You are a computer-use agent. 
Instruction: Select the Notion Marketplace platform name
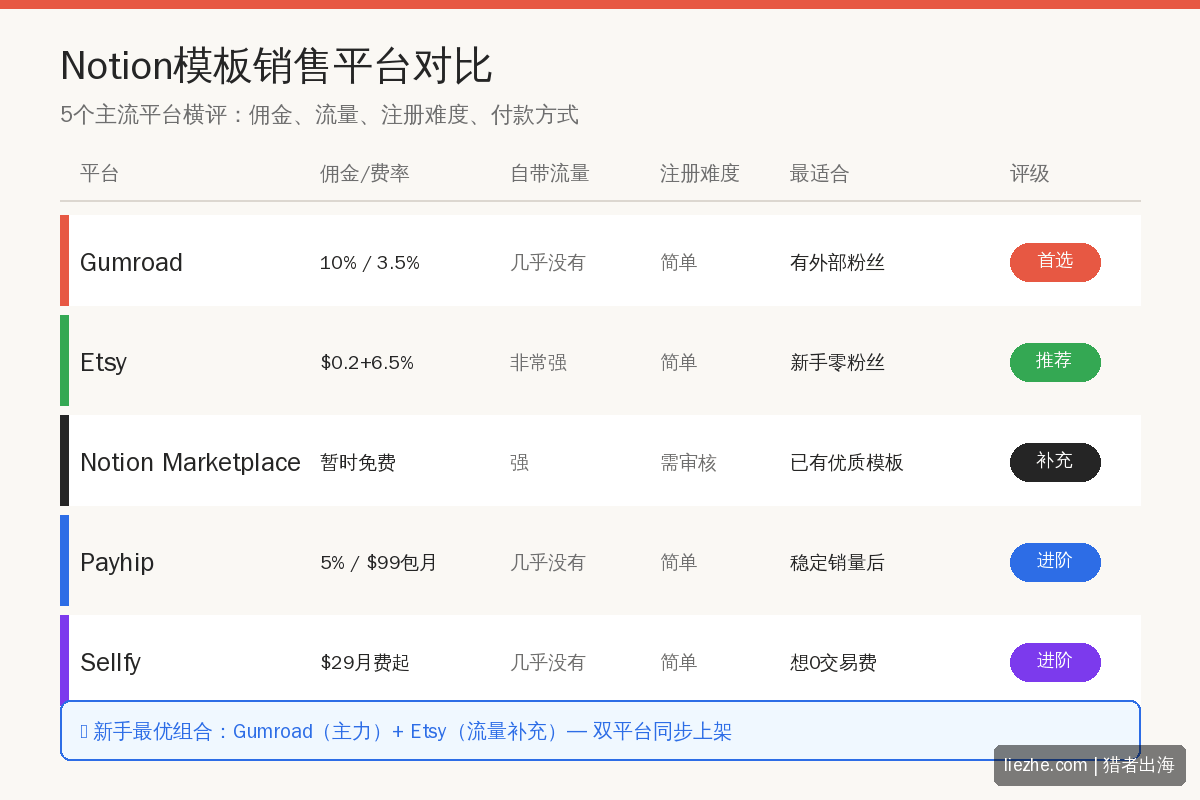190,462
